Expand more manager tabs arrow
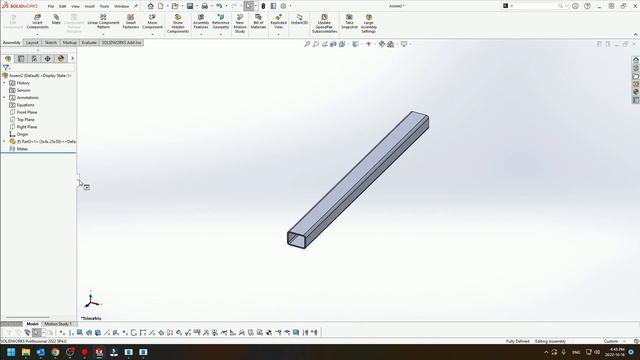 click(73, 59)
